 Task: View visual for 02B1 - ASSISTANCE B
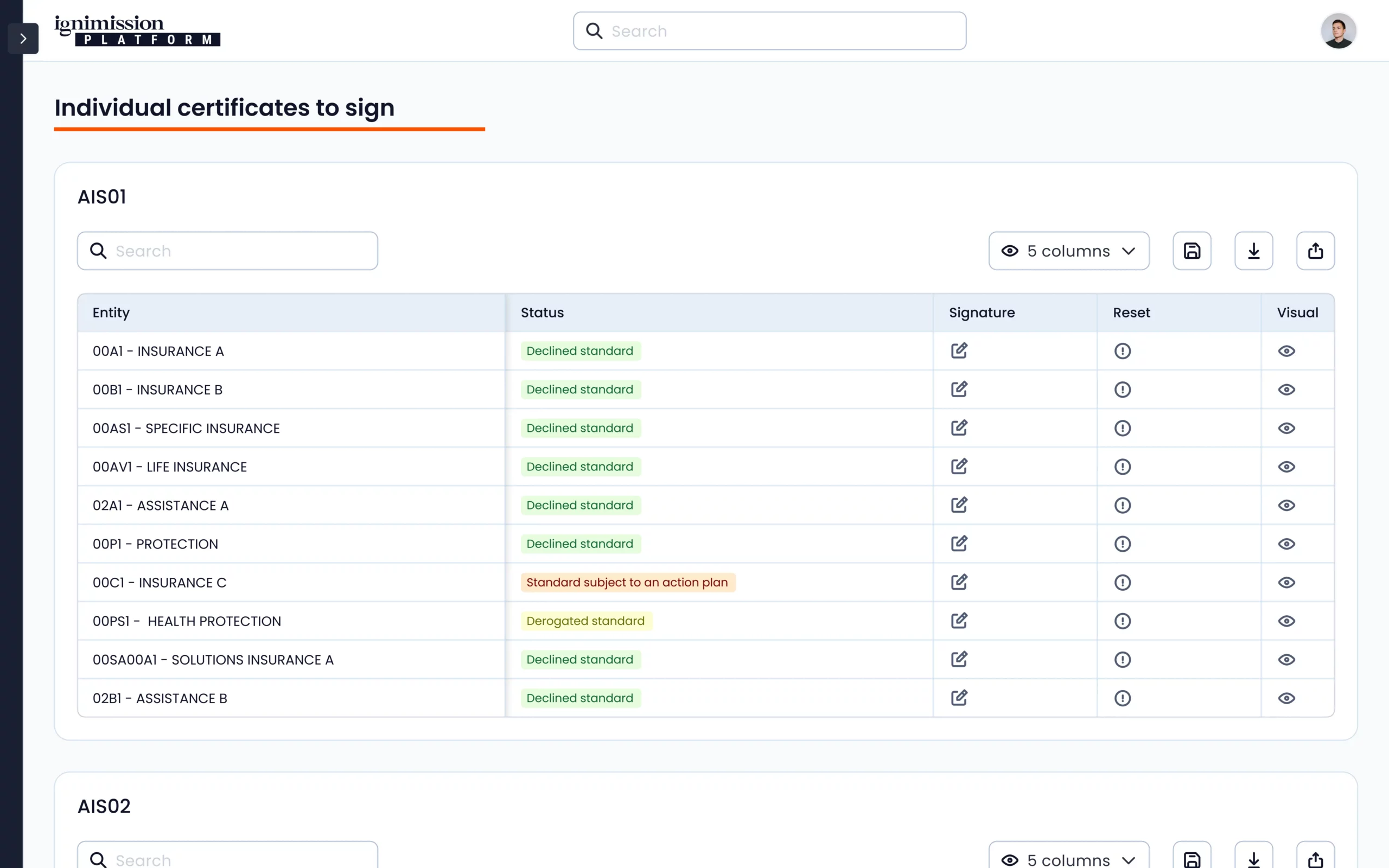[1286, 698]
